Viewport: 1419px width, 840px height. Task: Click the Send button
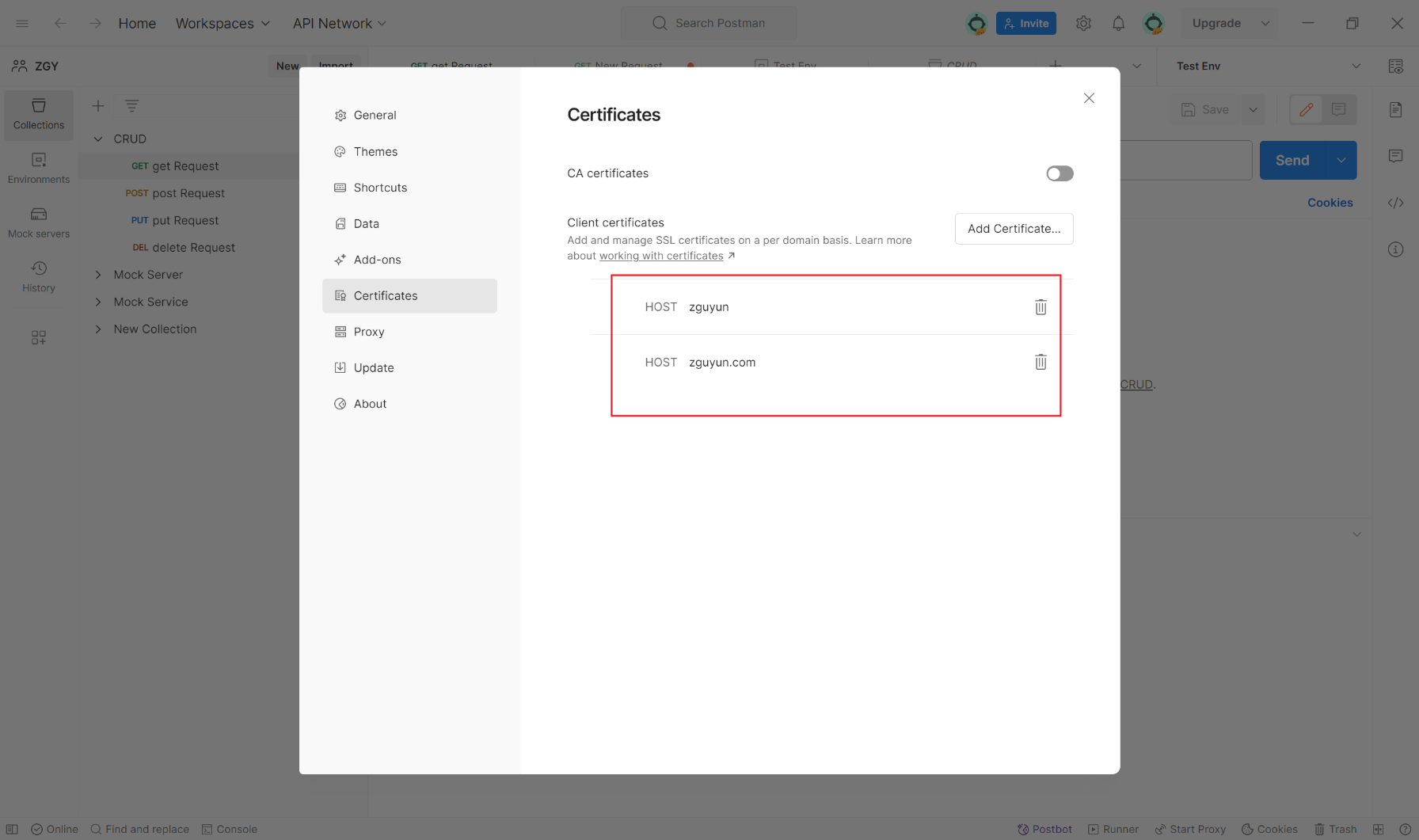point(1292,160)
